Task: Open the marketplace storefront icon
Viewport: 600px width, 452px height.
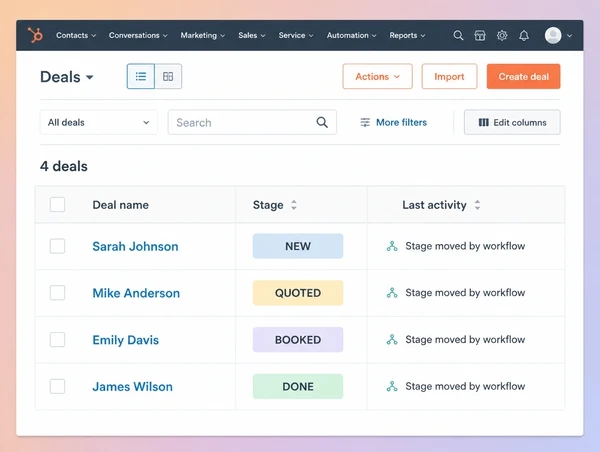Action: click(x=480, y=36)
